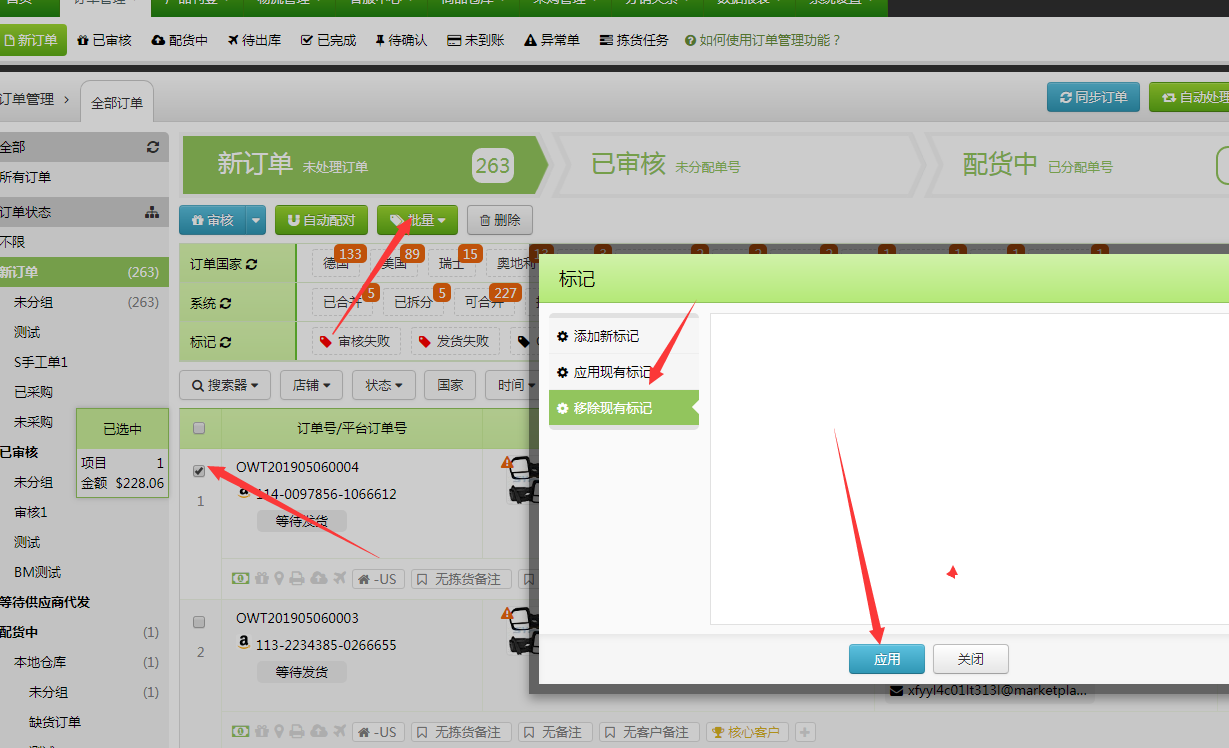Open 如何使用订单管理功能 help link
The image size is (1229, 748).
click(763, 40)
